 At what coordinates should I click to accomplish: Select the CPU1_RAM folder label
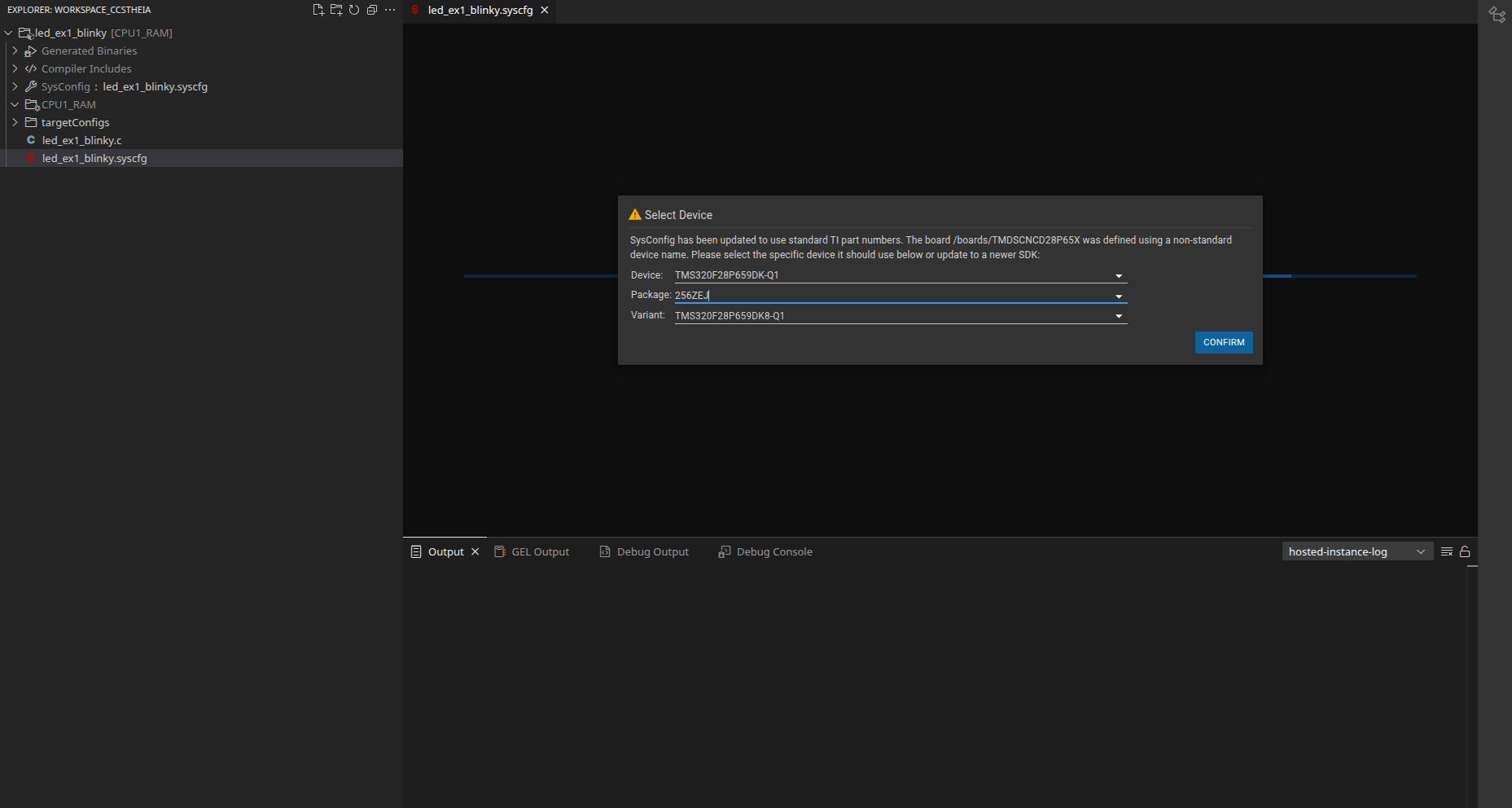(68, 104)
